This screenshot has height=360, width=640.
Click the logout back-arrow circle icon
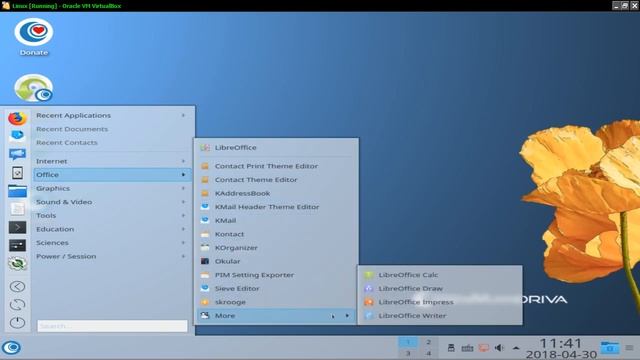[17, 287]
